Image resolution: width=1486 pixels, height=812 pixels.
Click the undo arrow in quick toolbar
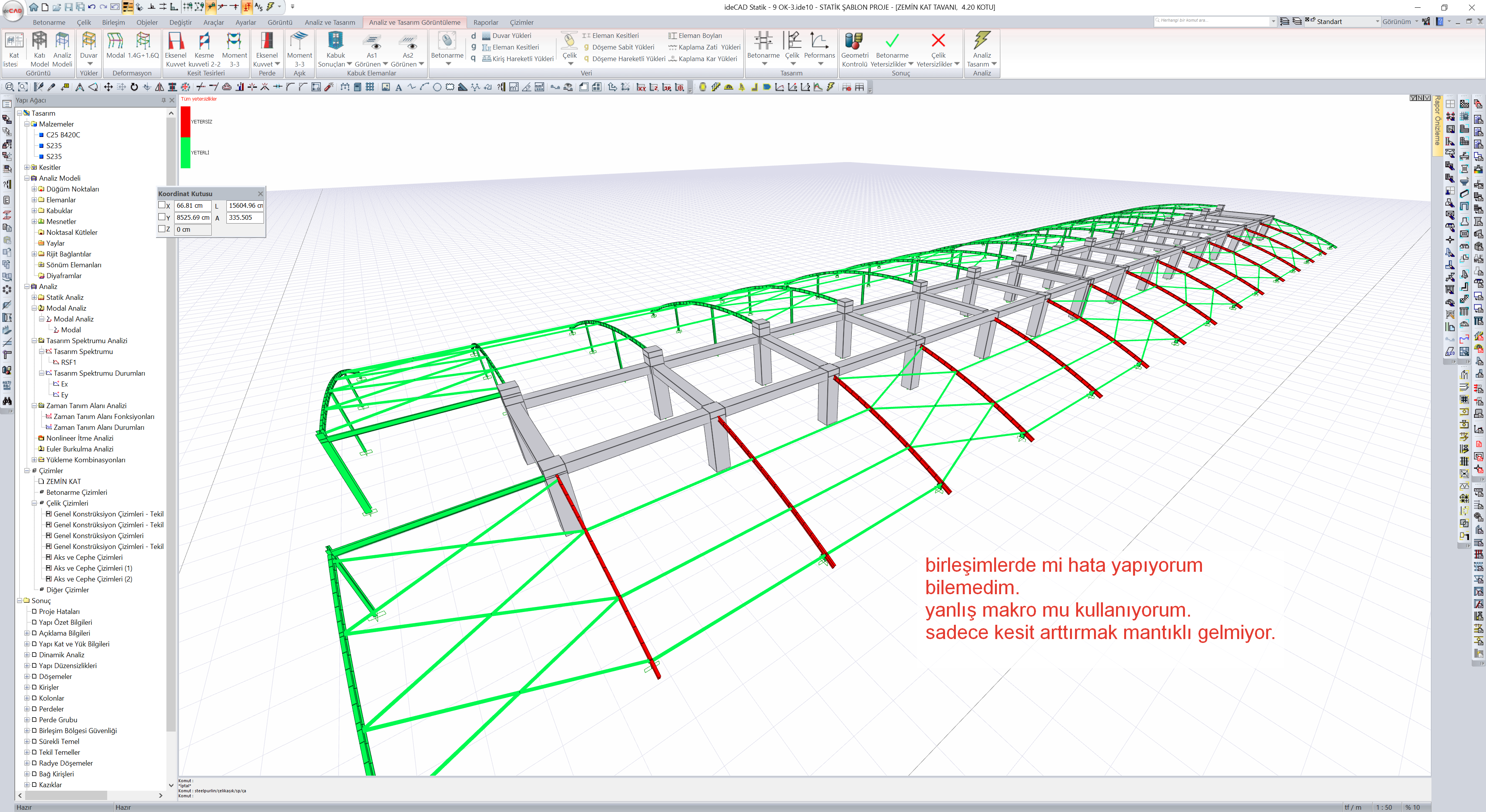[x=91, y=7]
